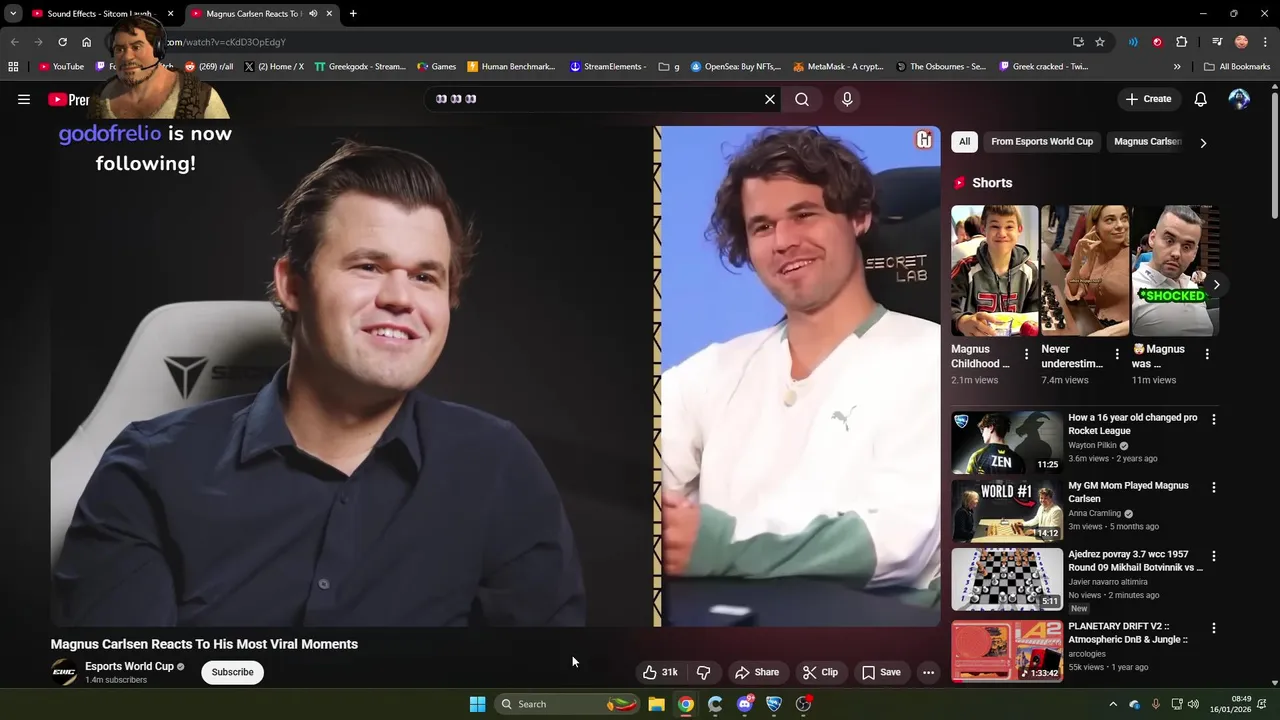Image resolution: width=1280 pixels, height=720 pixels.
Task: Close the Magnus Carlsen Reacts tab
Action: pos(329,14)
